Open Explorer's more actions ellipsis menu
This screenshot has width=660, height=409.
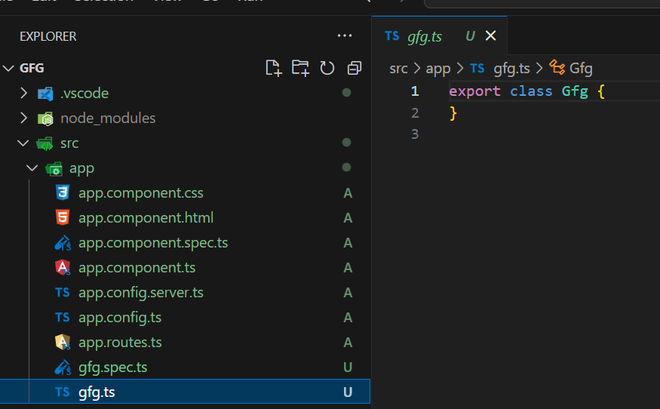(345, 36)
